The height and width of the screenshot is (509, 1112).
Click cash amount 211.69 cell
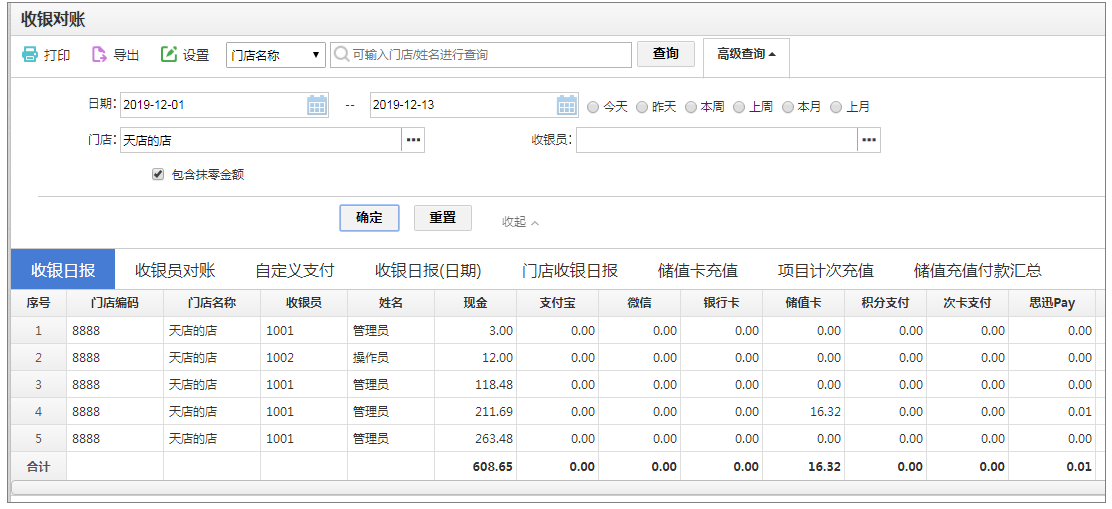pyautogui.click(x=475, y=411)
